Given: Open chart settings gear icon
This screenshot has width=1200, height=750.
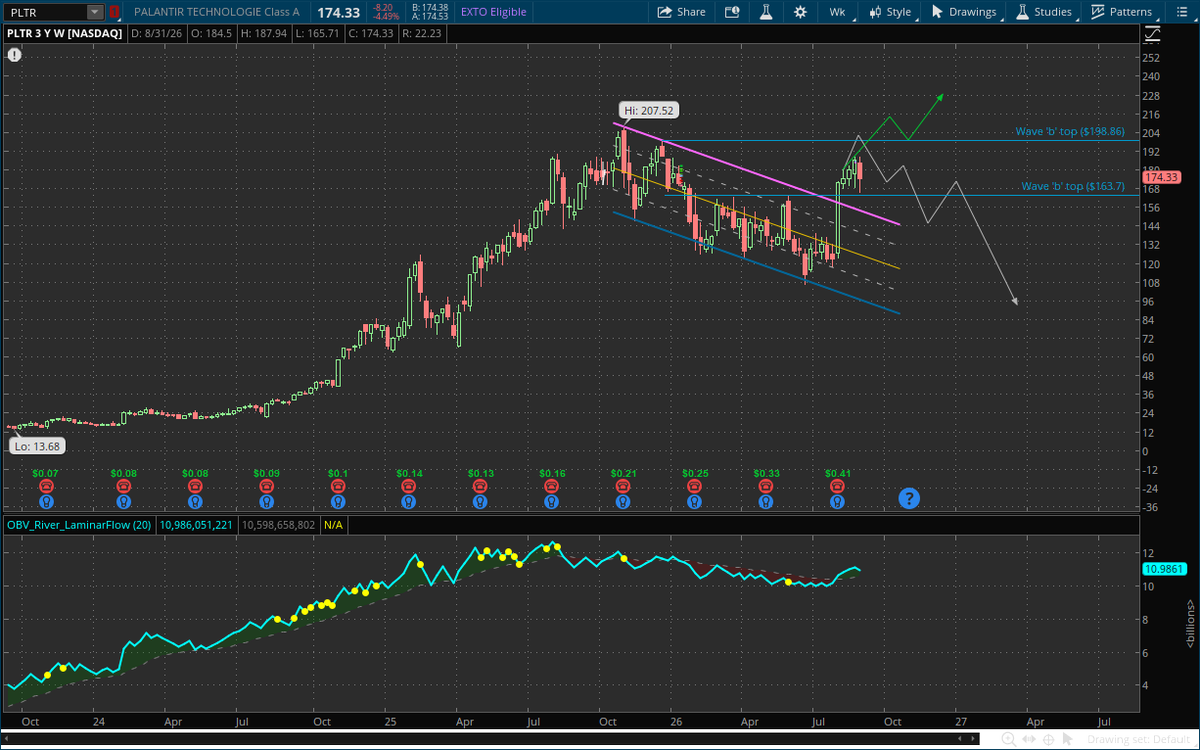Looking at the screenshot, I should [x=800, y=12].
